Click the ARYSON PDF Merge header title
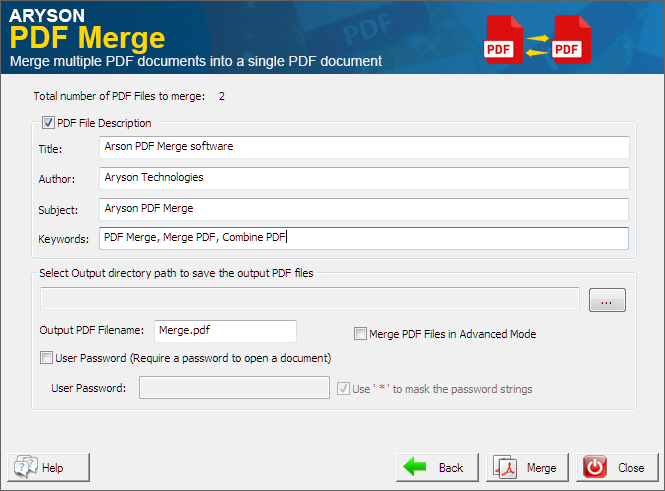The width and height of the screenshot is (665, 491). (87, 30)
